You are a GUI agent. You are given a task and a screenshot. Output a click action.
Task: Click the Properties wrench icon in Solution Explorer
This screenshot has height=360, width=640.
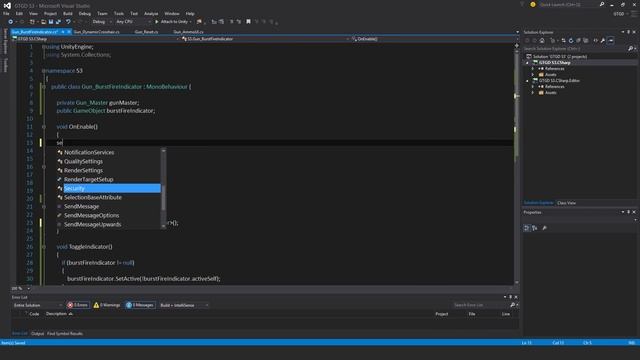603,40
